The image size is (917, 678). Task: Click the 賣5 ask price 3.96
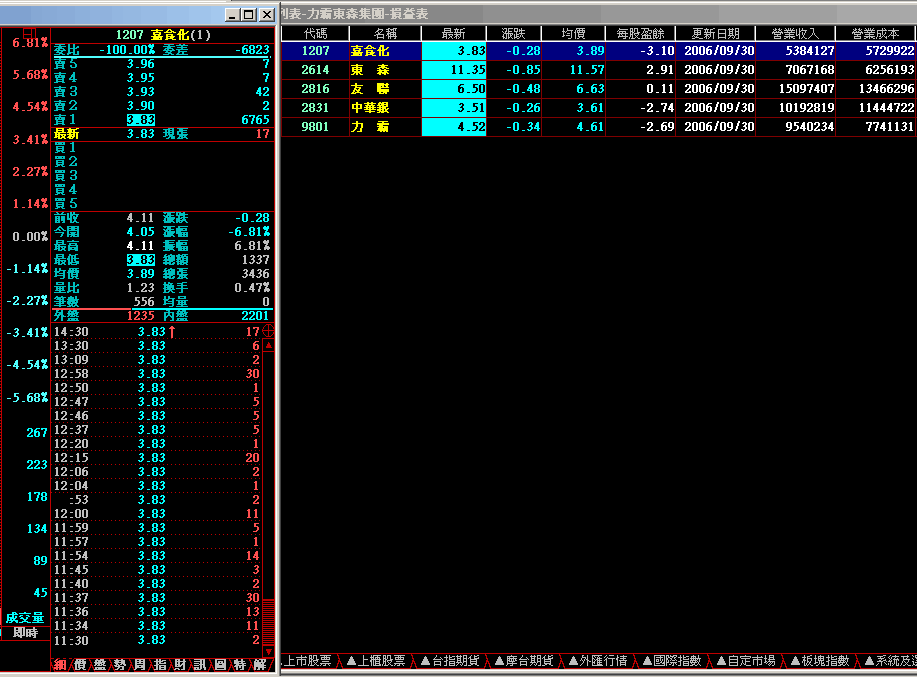[140, 64]
